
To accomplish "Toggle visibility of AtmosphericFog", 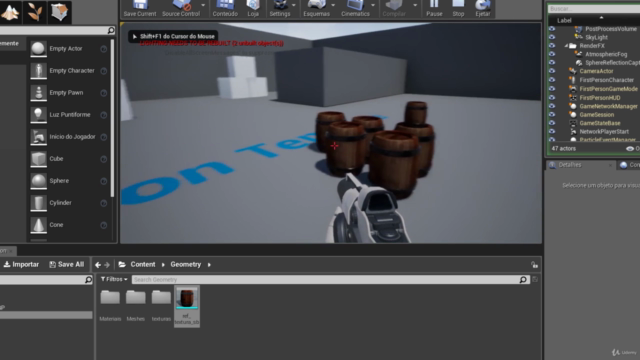I will click(x=552, y=54).
